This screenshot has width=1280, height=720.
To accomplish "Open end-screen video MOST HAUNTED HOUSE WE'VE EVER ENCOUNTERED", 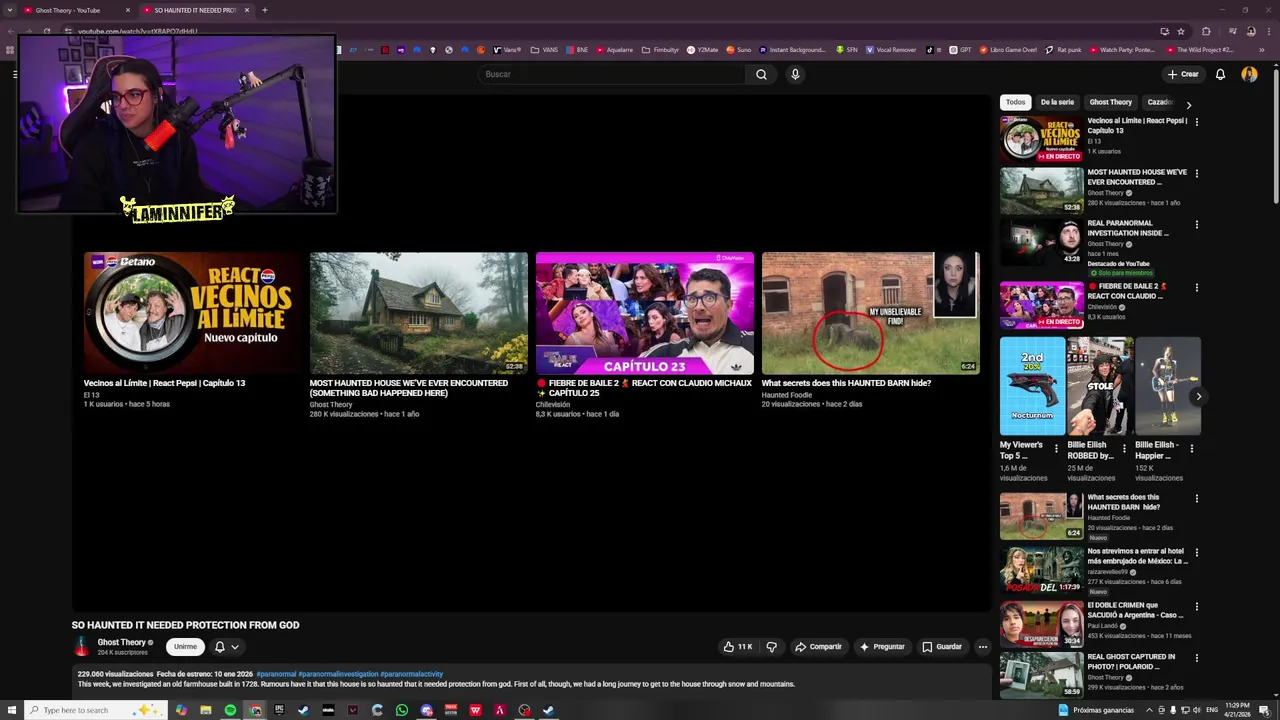I will [x=419, y=334].
